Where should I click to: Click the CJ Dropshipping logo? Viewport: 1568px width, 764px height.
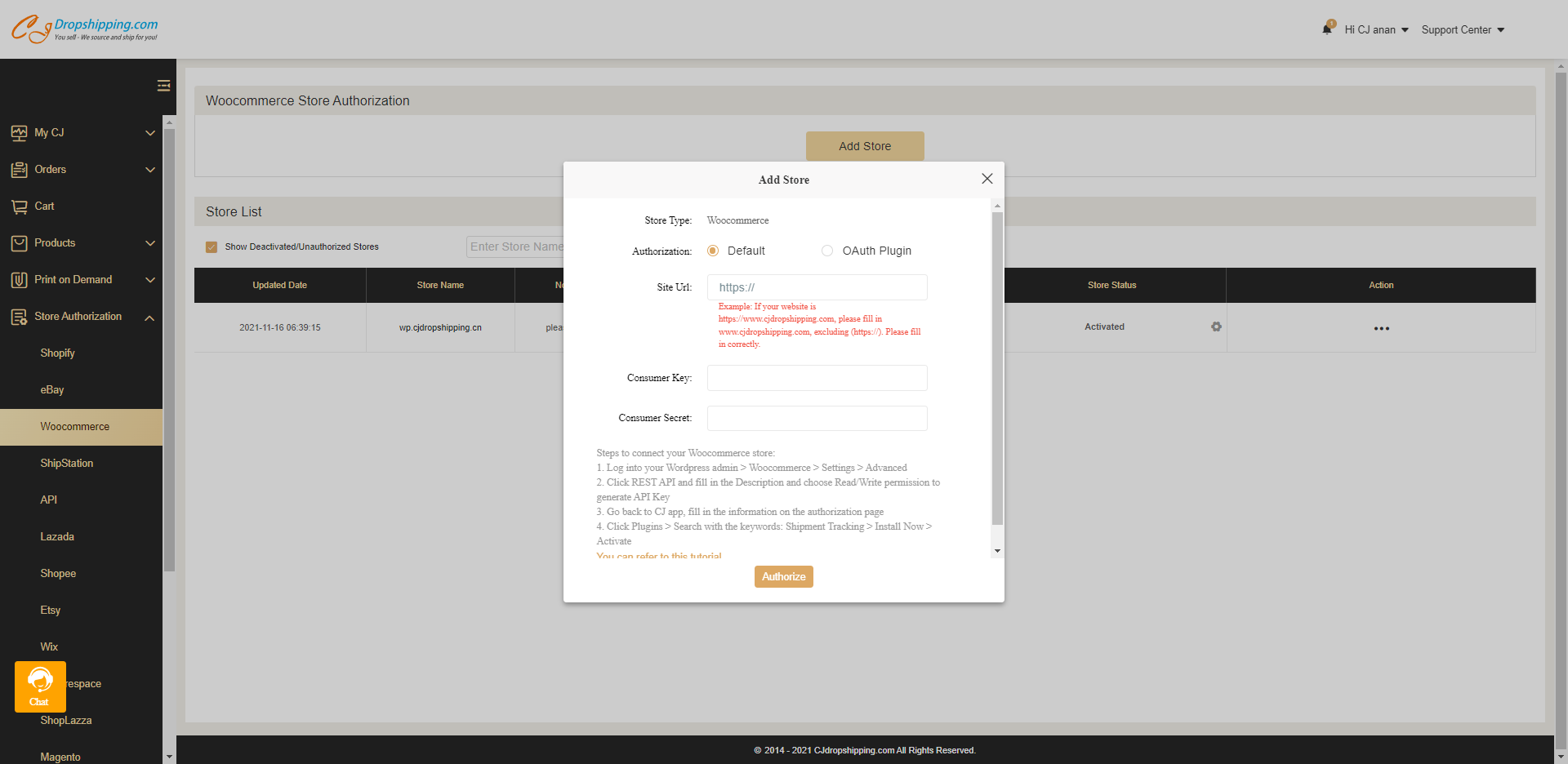click(x=84, y=29)
